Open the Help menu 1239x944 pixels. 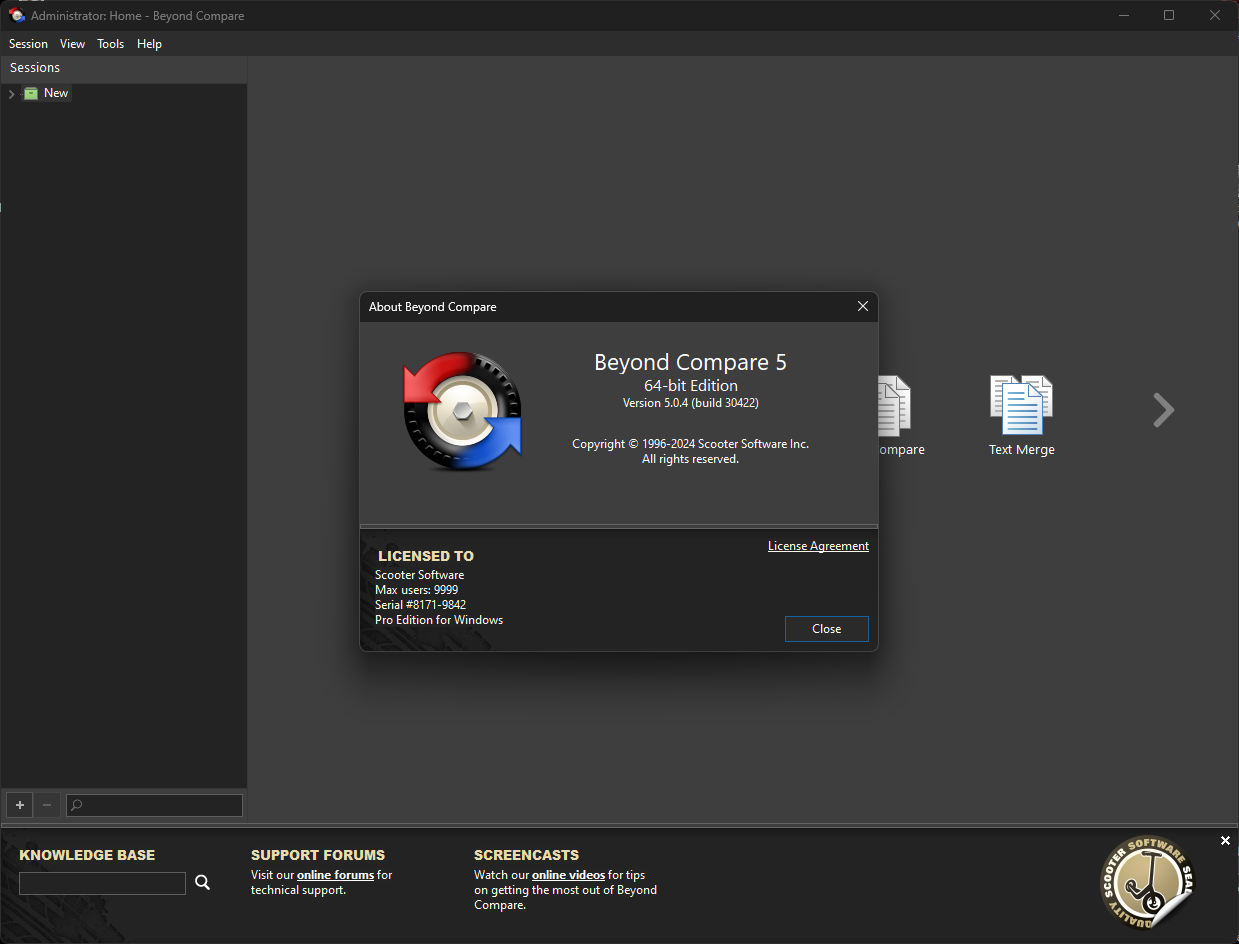(149, 44)
